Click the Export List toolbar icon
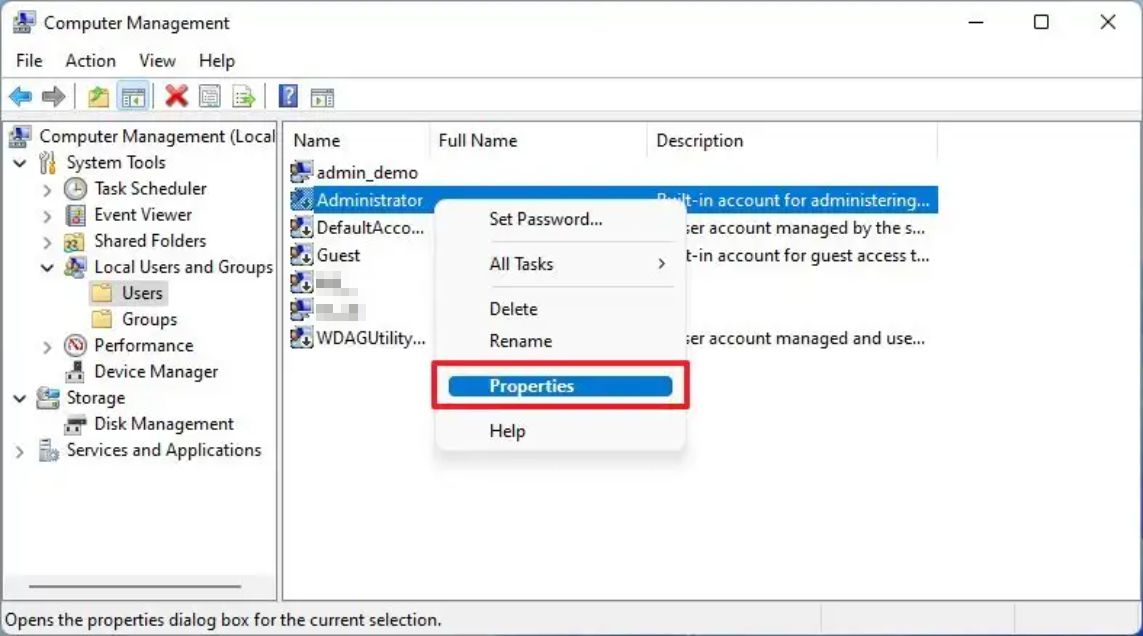 point(245,96)
